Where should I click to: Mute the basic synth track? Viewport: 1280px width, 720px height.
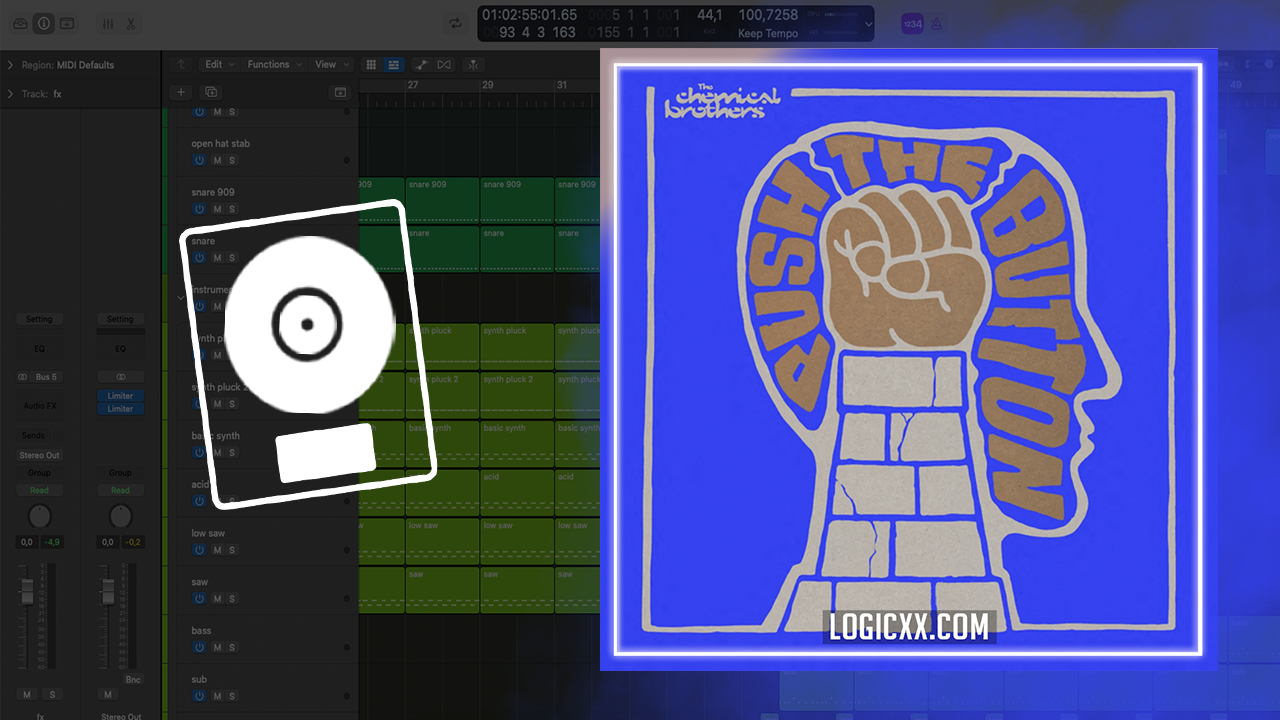tap(216, 452)
